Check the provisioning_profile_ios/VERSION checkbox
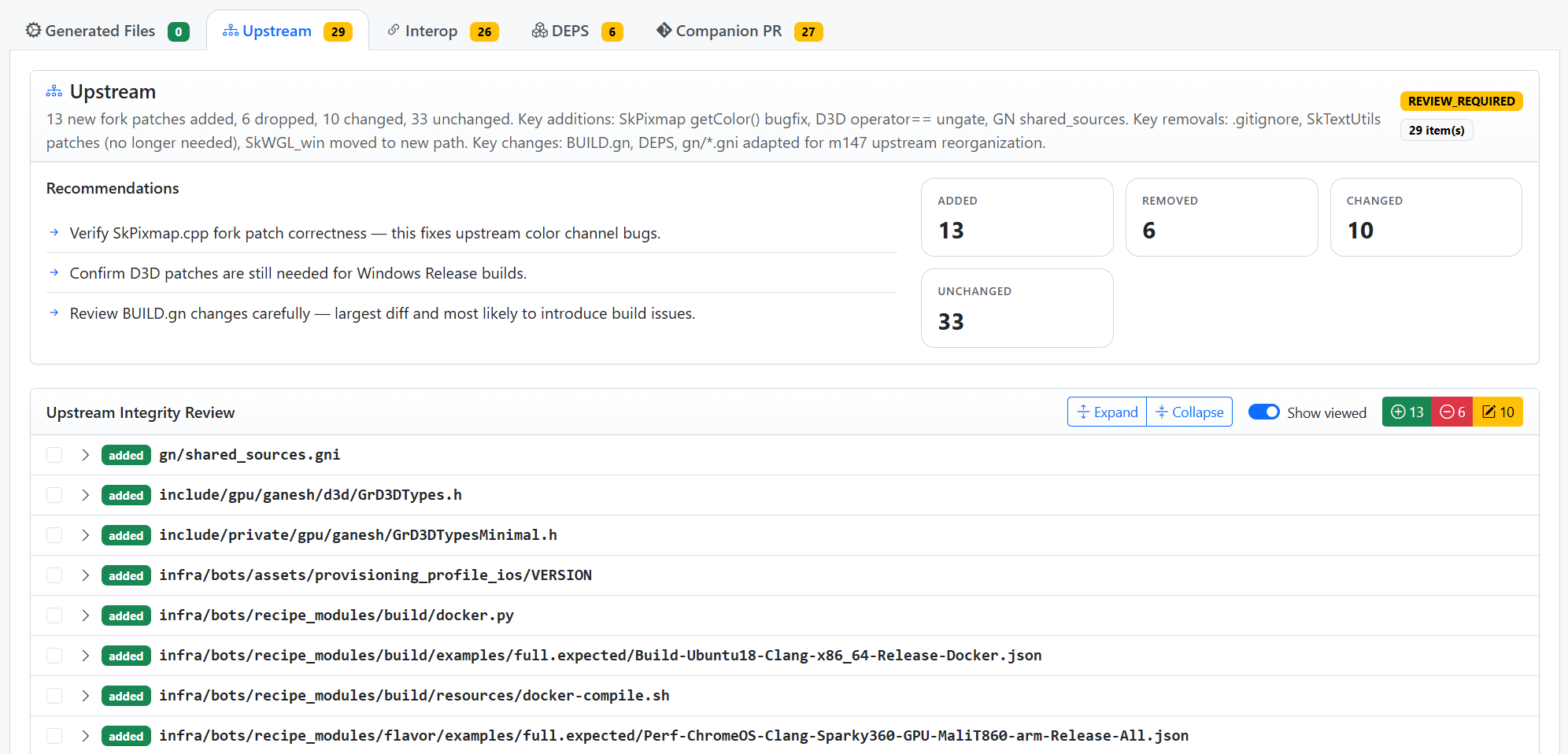The width and height of the screenshot is (1568, 754). [x=54, y=575]
